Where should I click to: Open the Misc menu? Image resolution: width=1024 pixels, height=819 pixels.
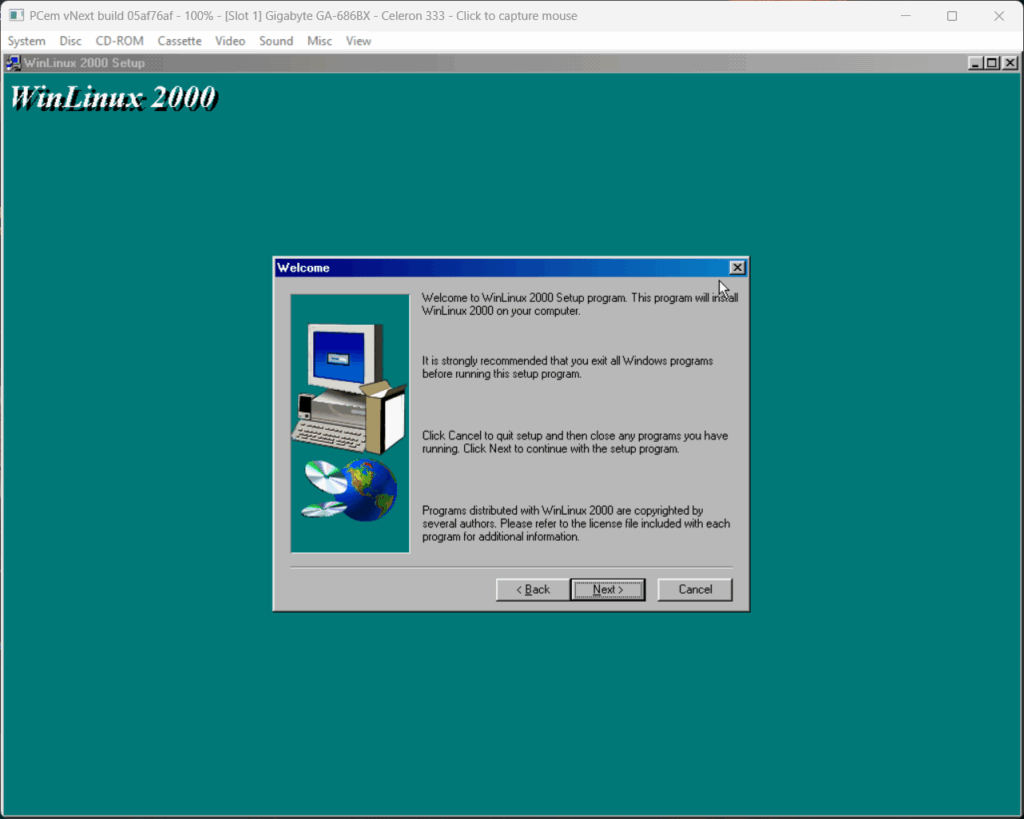tap(320, 41)
